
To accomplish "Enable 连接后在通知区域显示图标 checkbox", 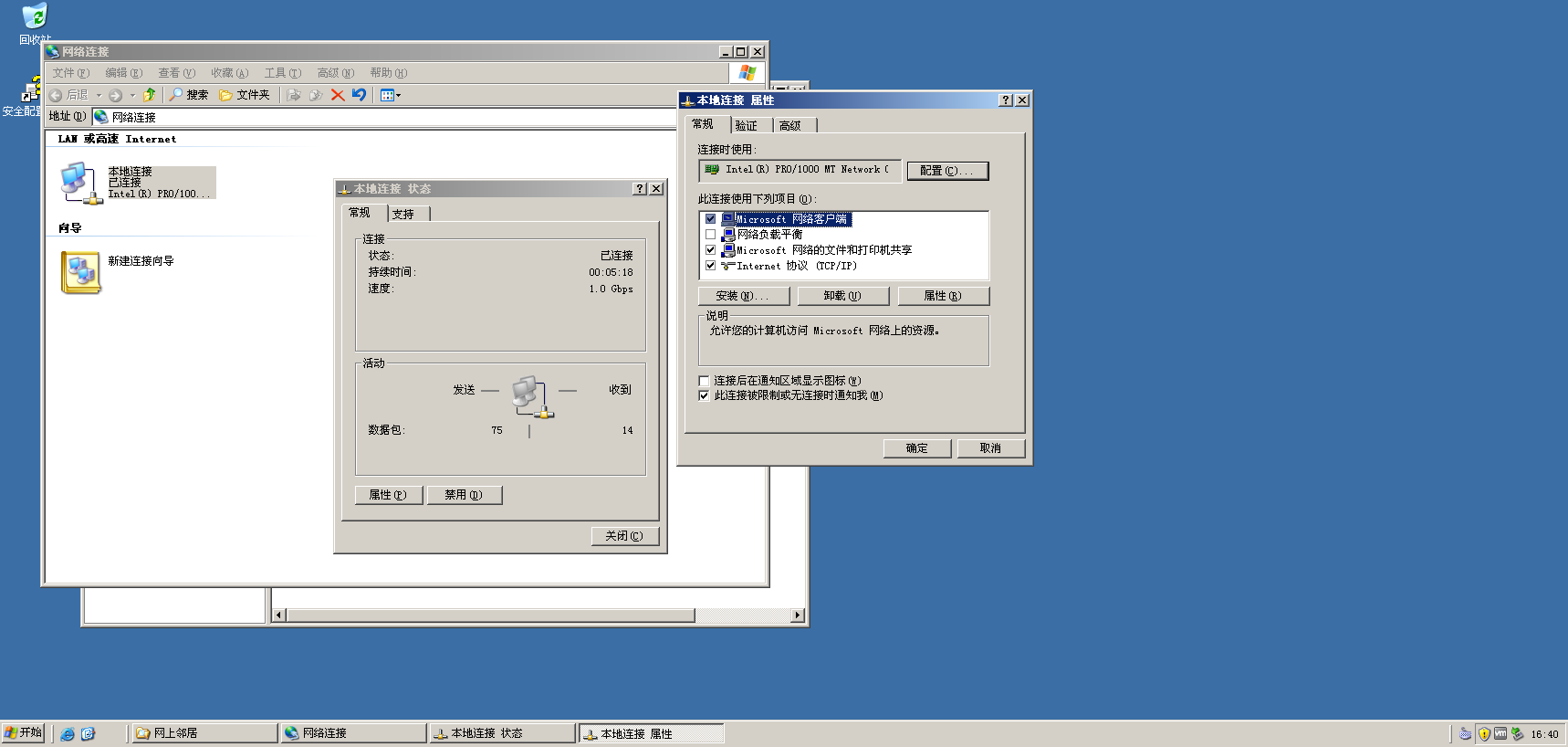I will click(704, 381).
